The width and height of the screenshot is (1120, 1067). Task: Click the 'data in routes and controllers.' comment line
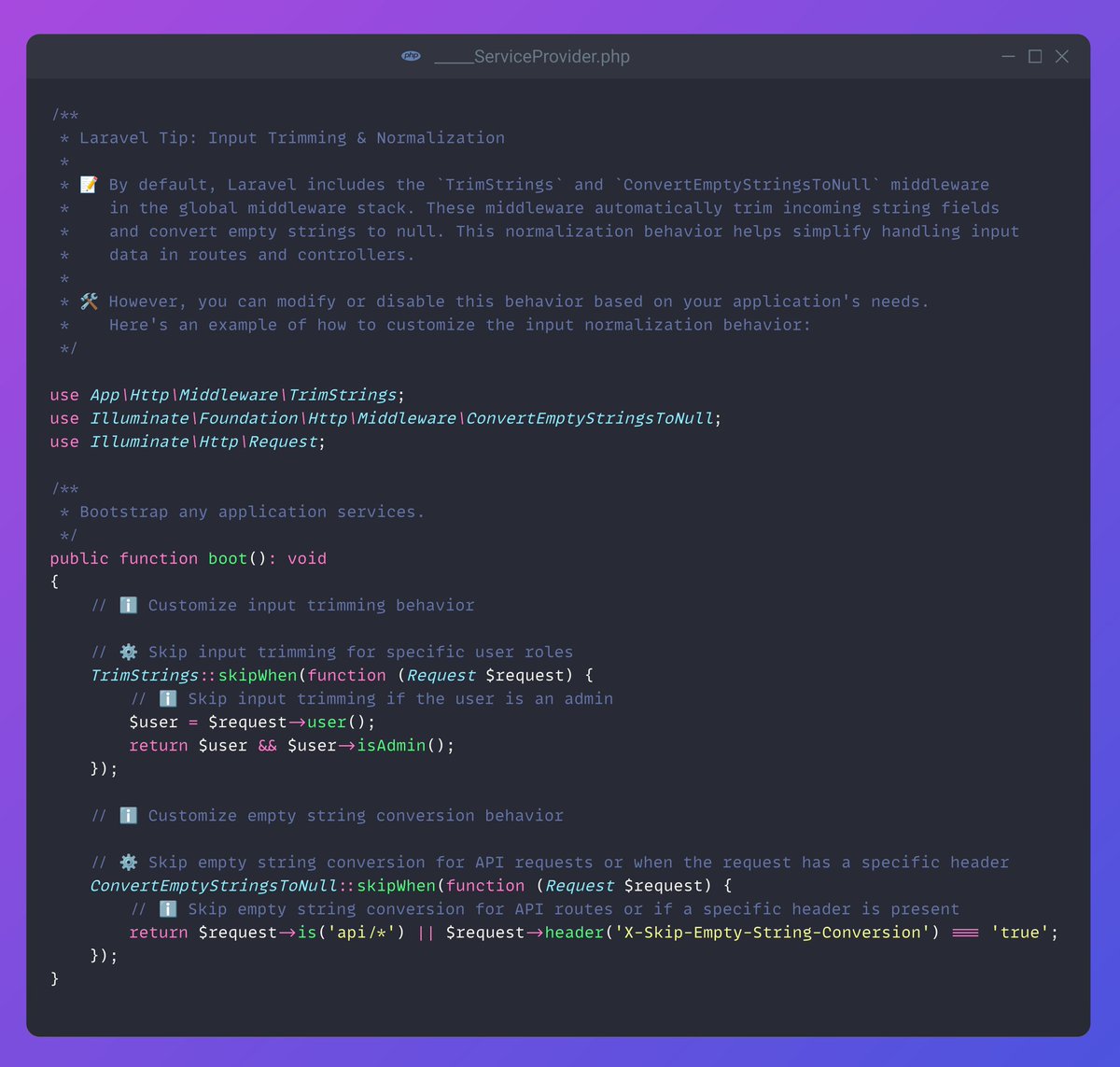pyautogui.click(x=261, y=254)
